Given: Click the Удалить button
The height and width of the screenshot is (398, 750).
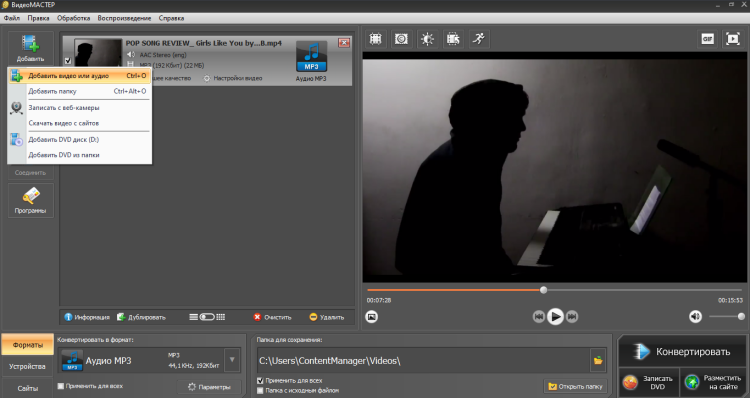Looking at the screenshot, I should point(327,317).
